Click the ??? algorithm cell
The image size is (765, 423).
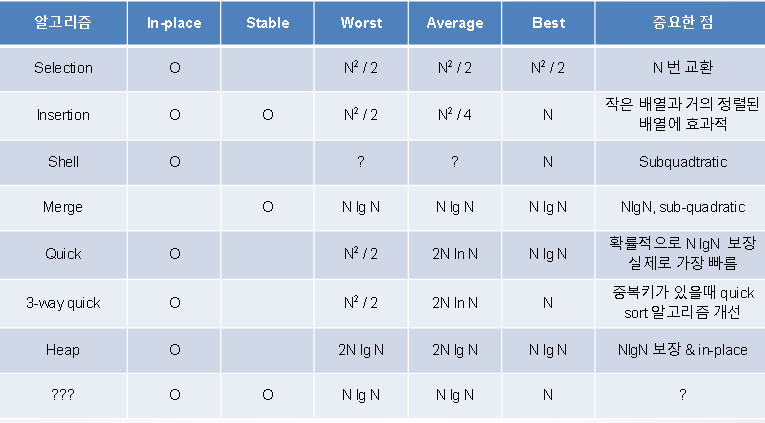point(63,395)
